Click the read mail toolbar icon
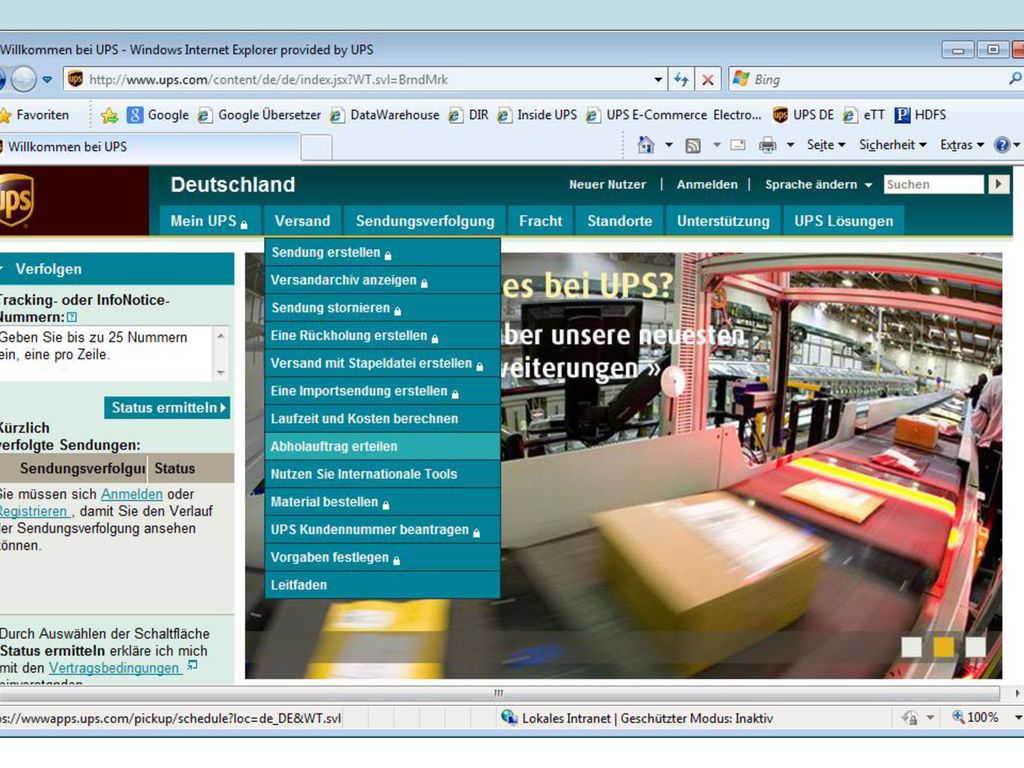 coord(738,145)
